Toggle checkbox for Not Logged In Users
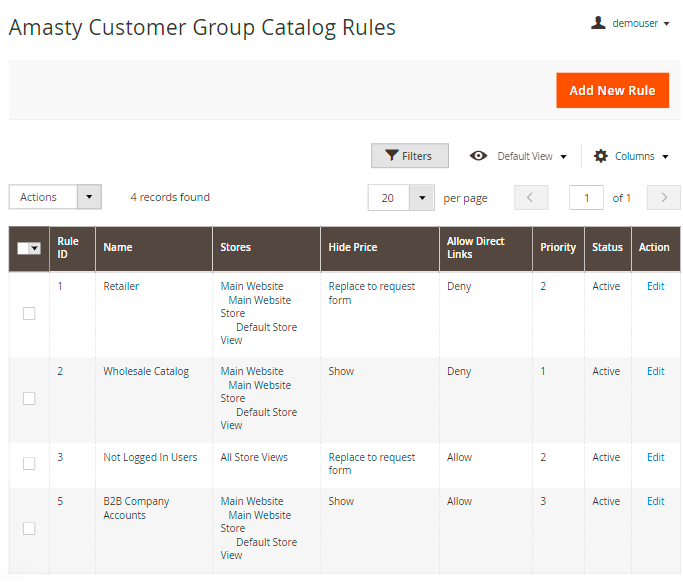Screen dimensions: 683x583 coord(29,463)
